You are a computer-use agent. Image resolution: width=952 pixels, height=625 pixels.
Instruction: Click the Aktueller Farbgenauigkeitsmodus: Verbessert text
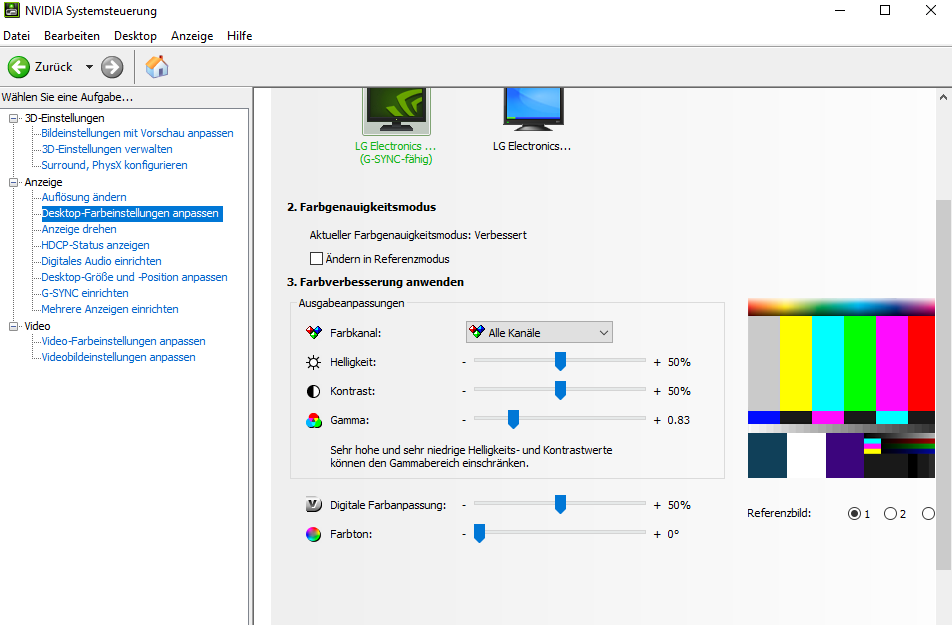tap(418, 235)
